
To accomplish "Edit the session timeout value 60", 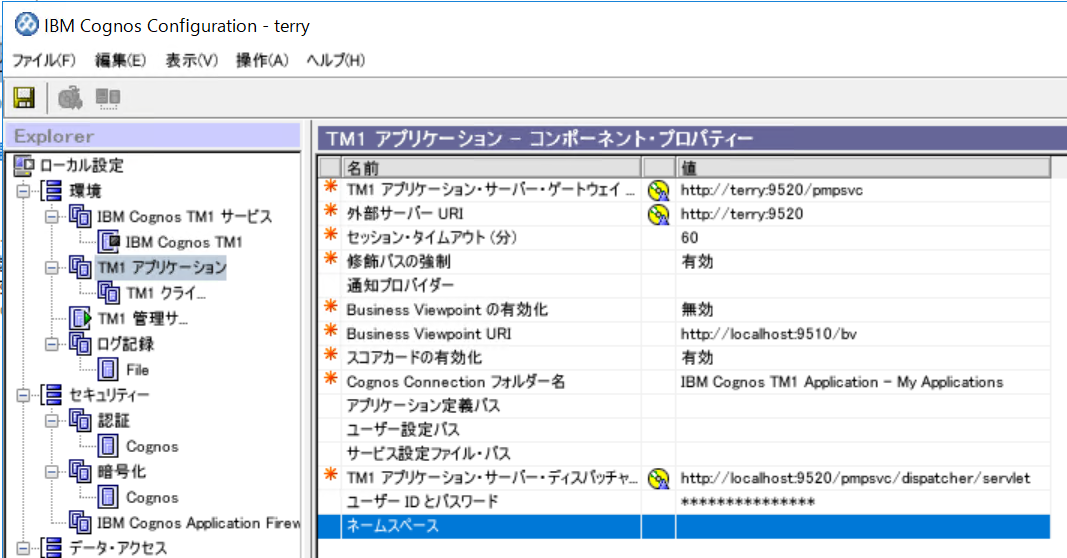I will (689, 237).
